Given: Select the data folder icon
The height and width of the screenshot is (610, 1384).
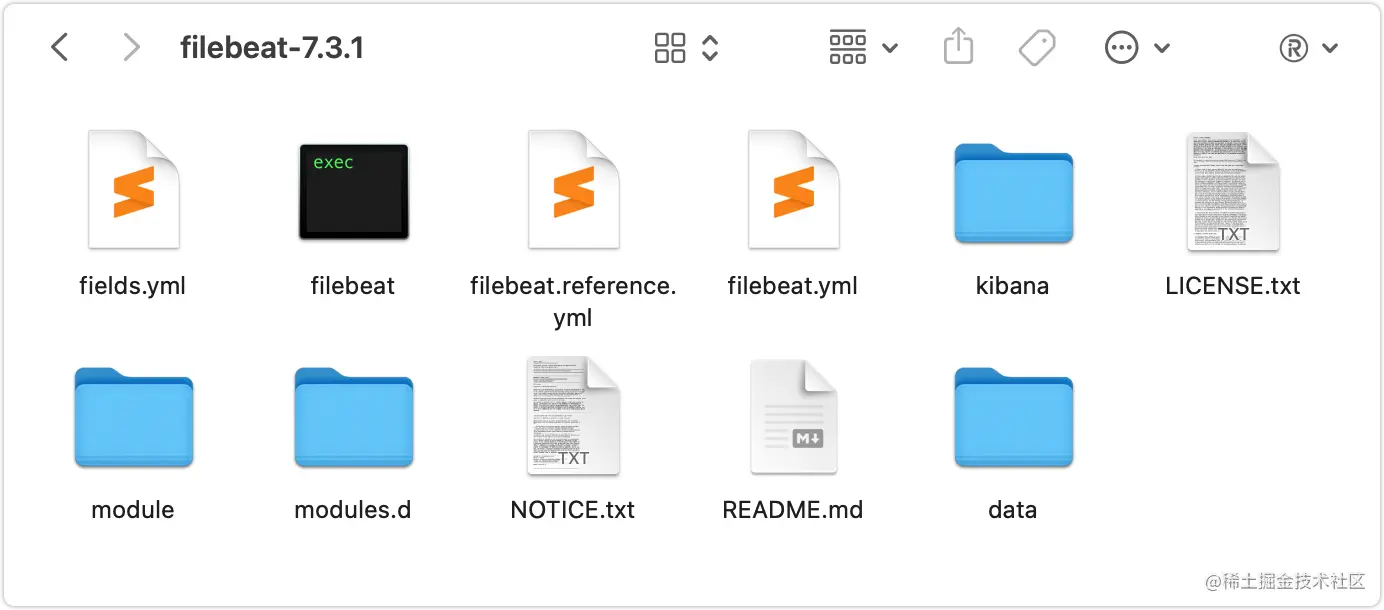Looking at the screenshot, I should click(x=1013, y=417).
